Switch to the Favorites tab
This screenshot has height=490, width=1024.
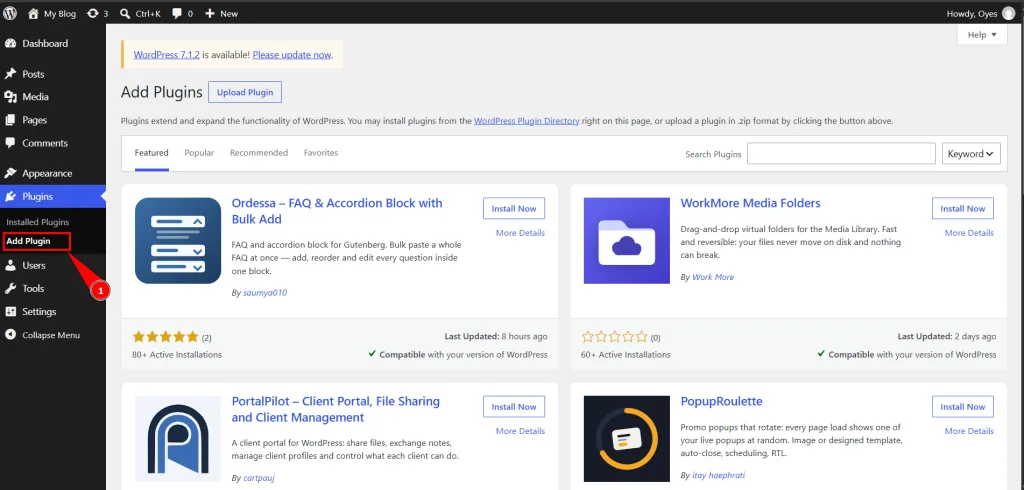(x=321, y=153)
